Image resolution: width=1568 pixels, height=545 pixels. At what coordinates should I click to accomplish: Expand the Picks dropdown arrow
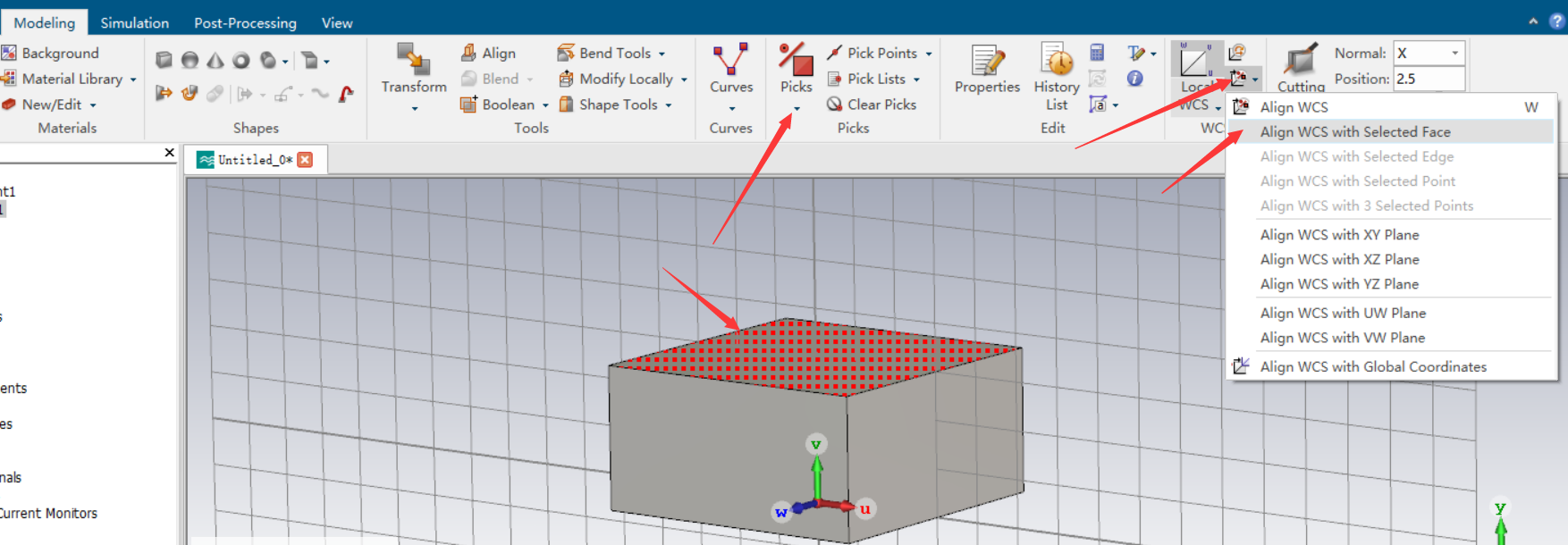click(797, 109)
